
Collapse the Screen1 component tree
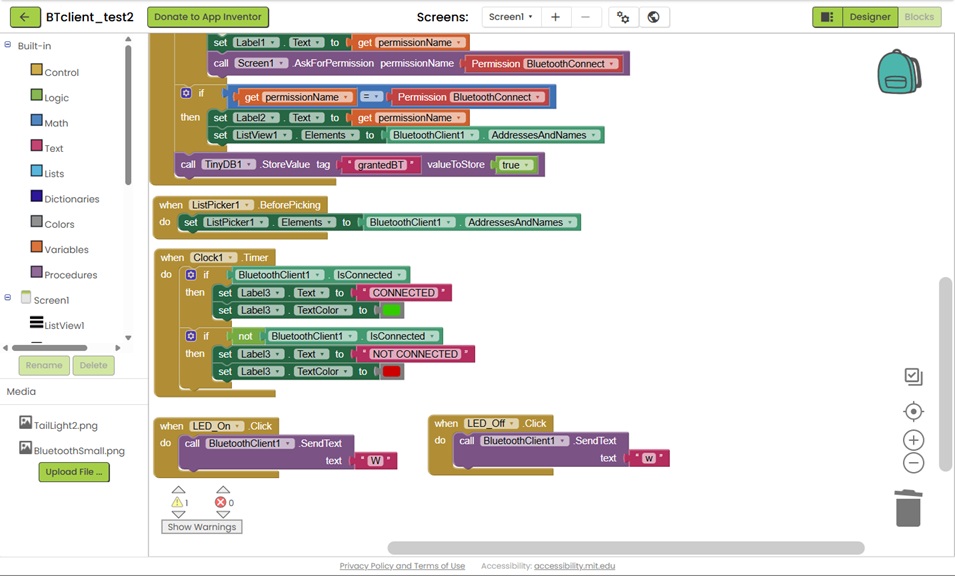(x=9, y=298)
